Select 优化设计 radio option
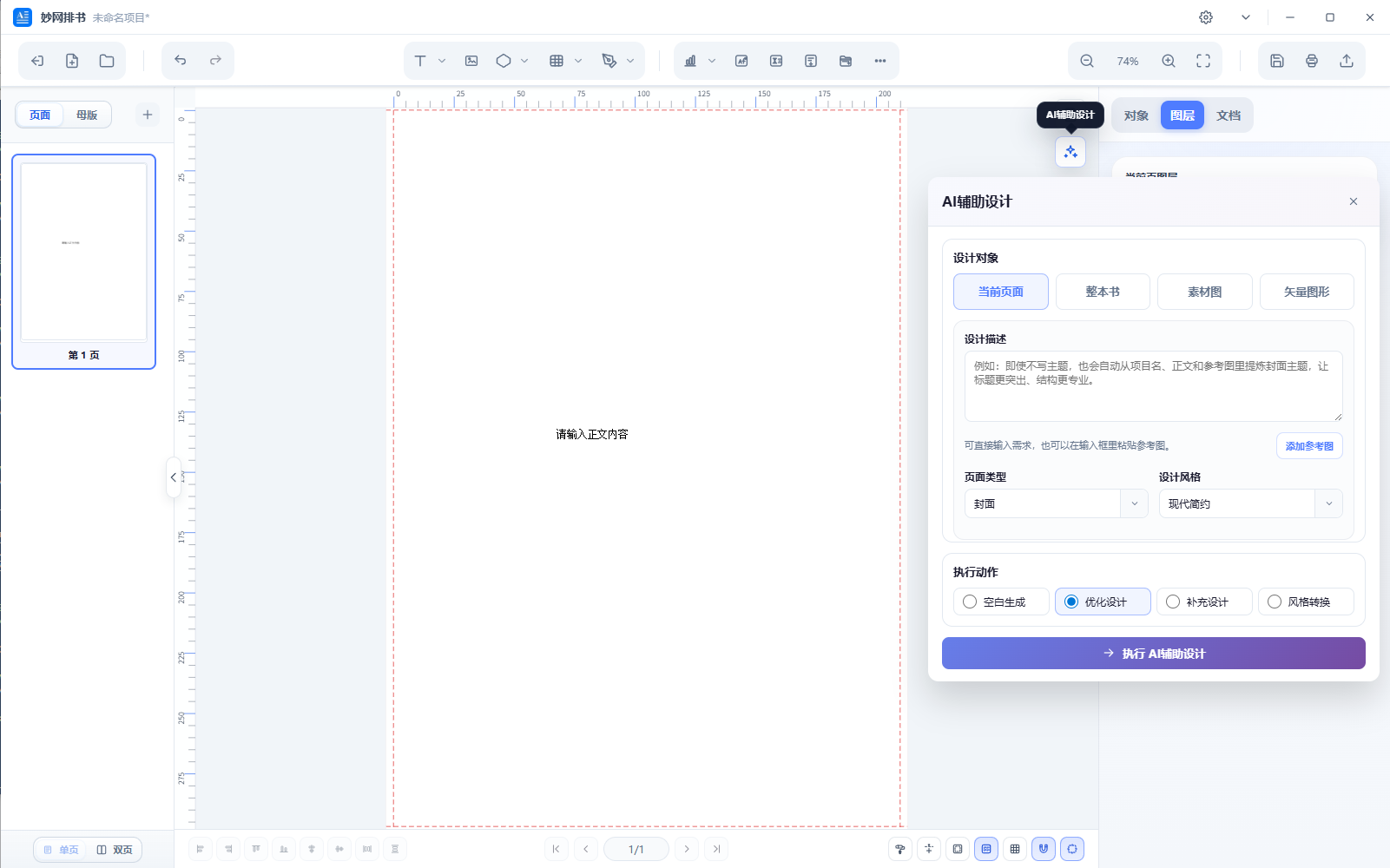 click(1103, 602)
